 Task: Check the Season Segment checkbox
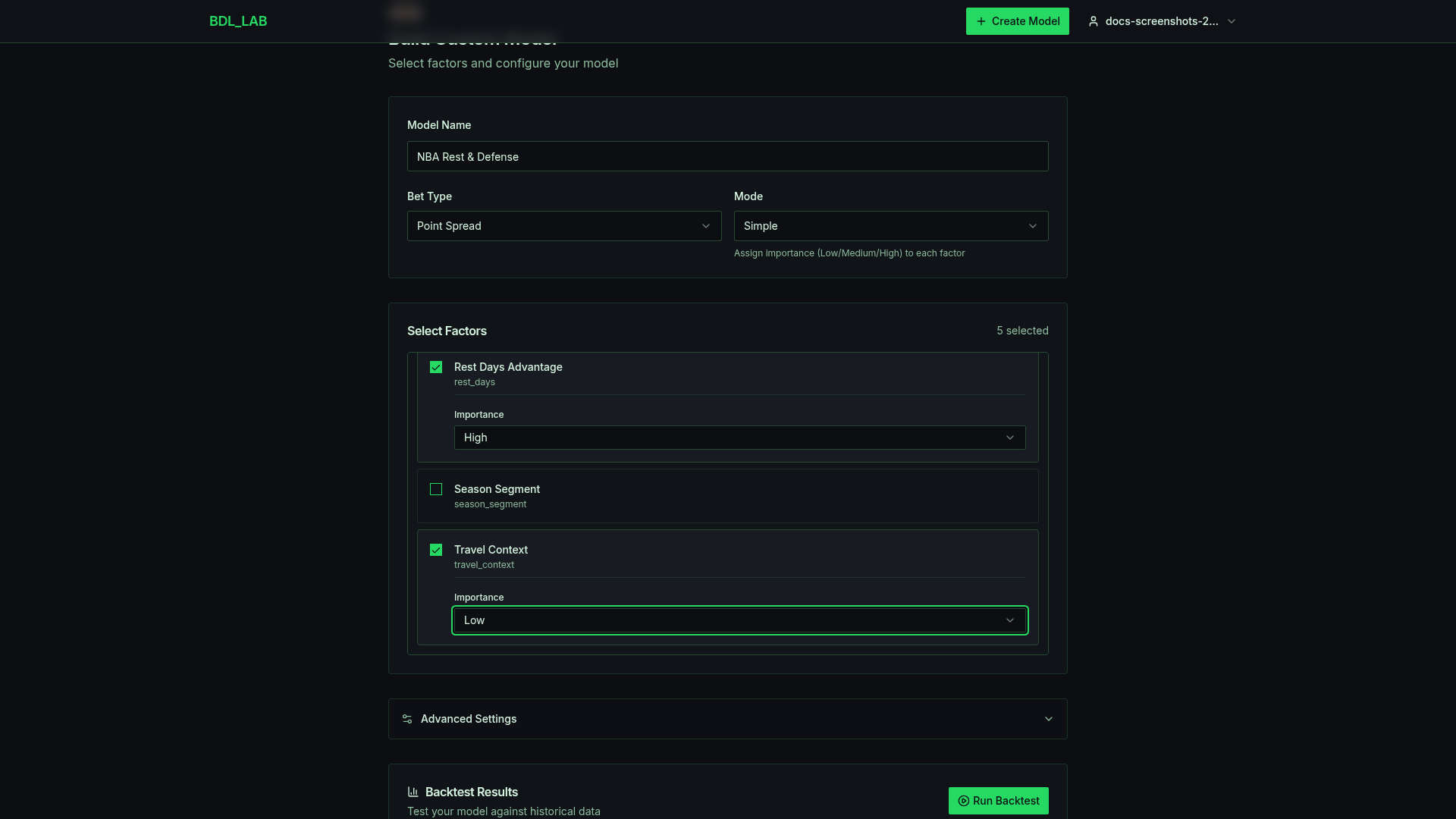(x=436, y=489)
